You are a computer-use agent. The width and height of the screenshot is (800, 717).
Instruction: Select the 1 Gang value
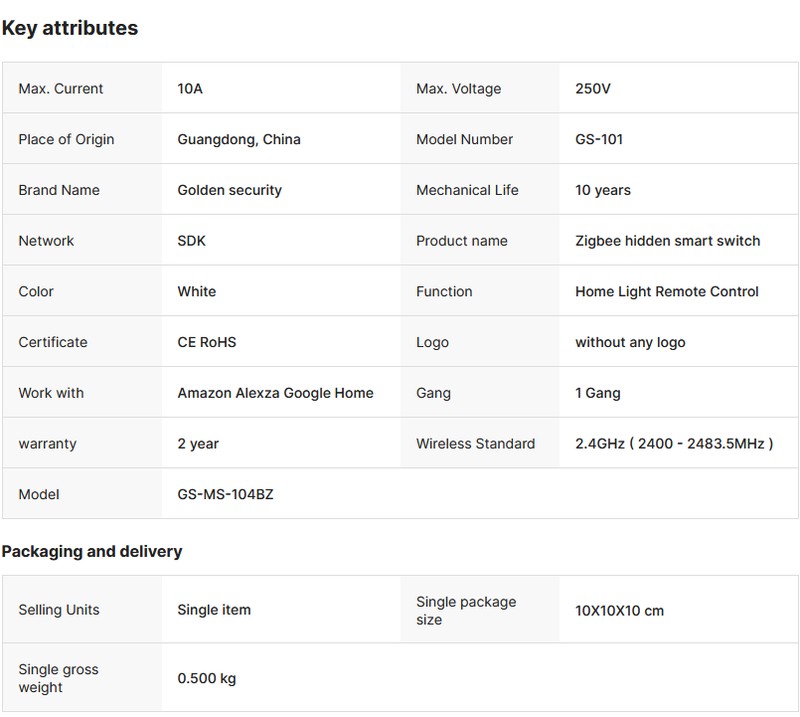[598, 393]
